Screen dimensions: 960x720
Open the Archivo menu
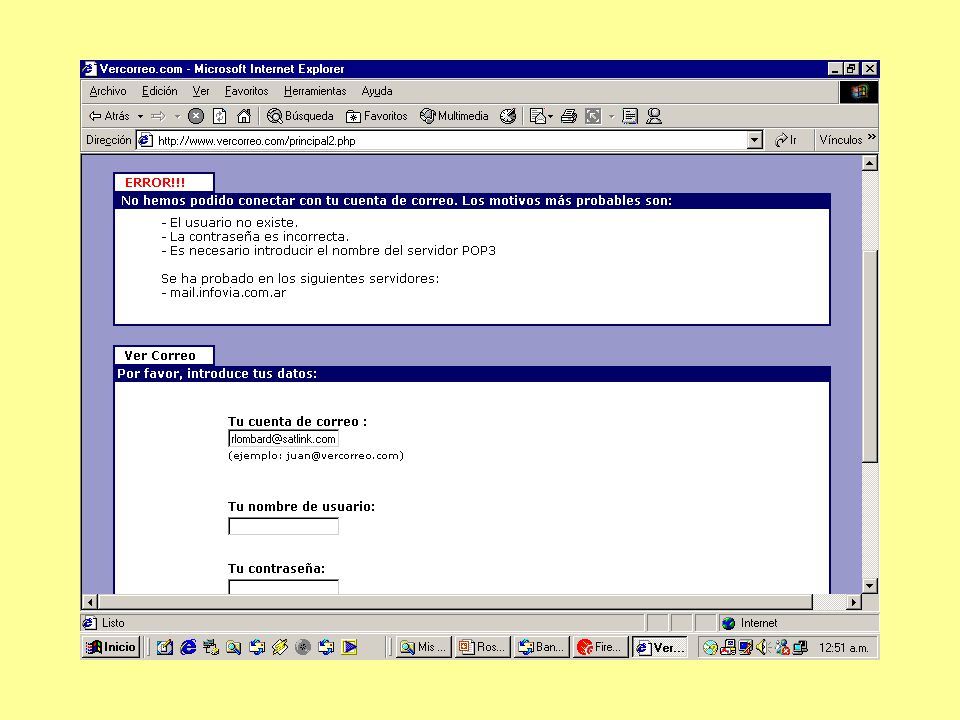pyautogui.click(x=108, y=91)
